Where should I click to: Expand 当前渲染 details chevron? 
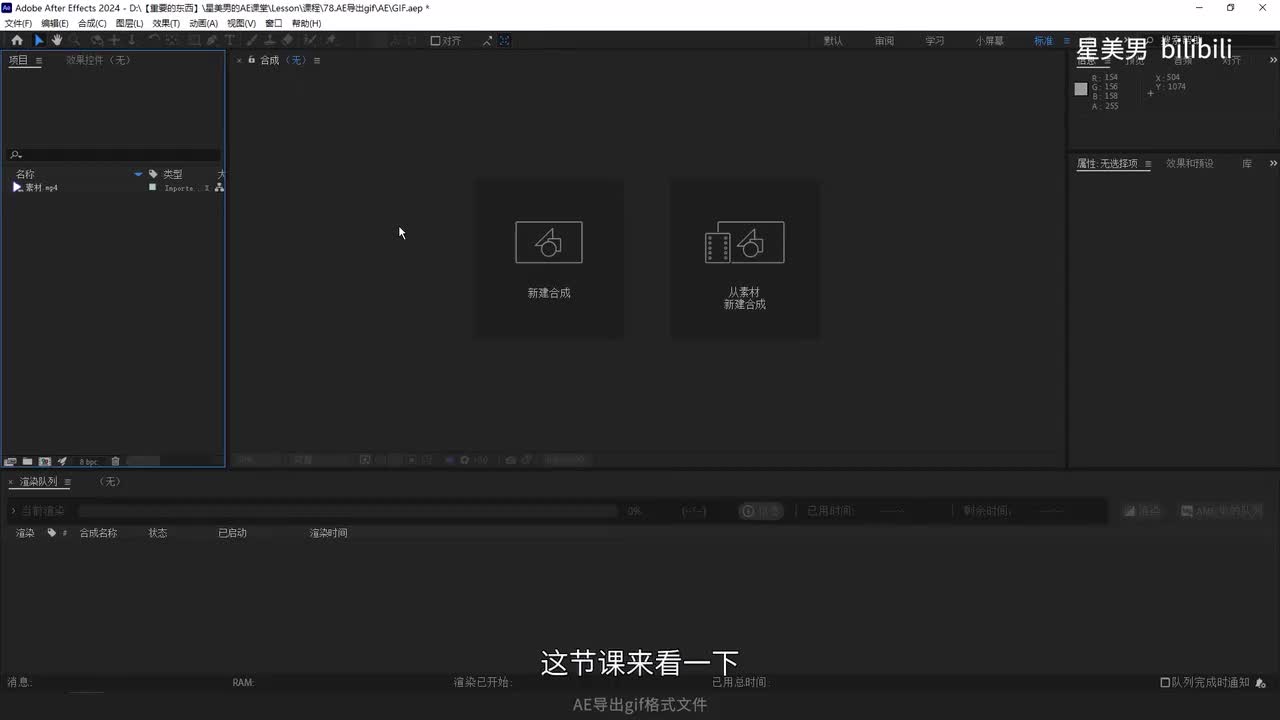(x=13, y=511)
